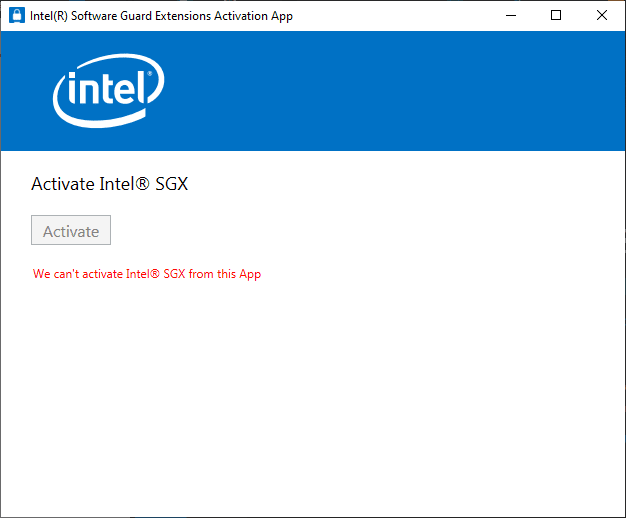Maximize the SGX Activation App window
The width and height of the screenshot is (626, 518).
tap(556, 16)
